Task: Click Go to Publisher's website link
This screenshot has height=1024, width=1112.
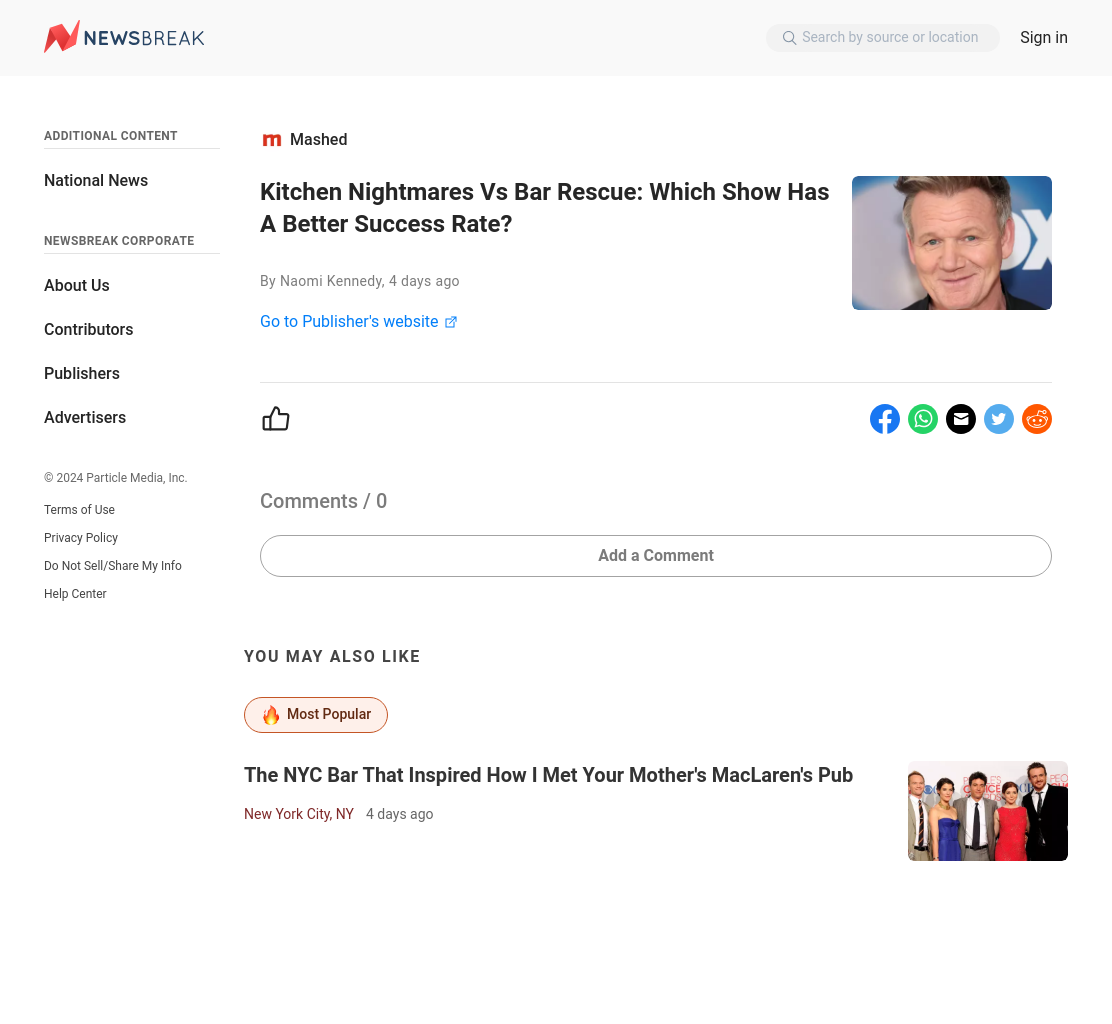Action: point(349,322)
